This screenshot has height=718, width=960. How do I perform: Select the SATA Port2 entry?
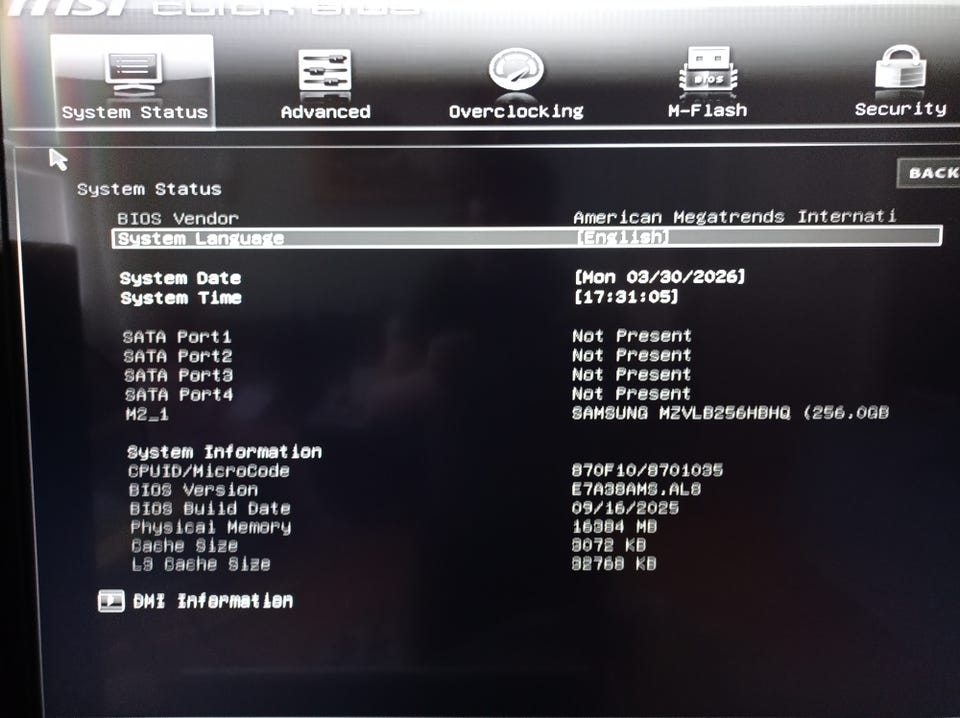(178, 356)
